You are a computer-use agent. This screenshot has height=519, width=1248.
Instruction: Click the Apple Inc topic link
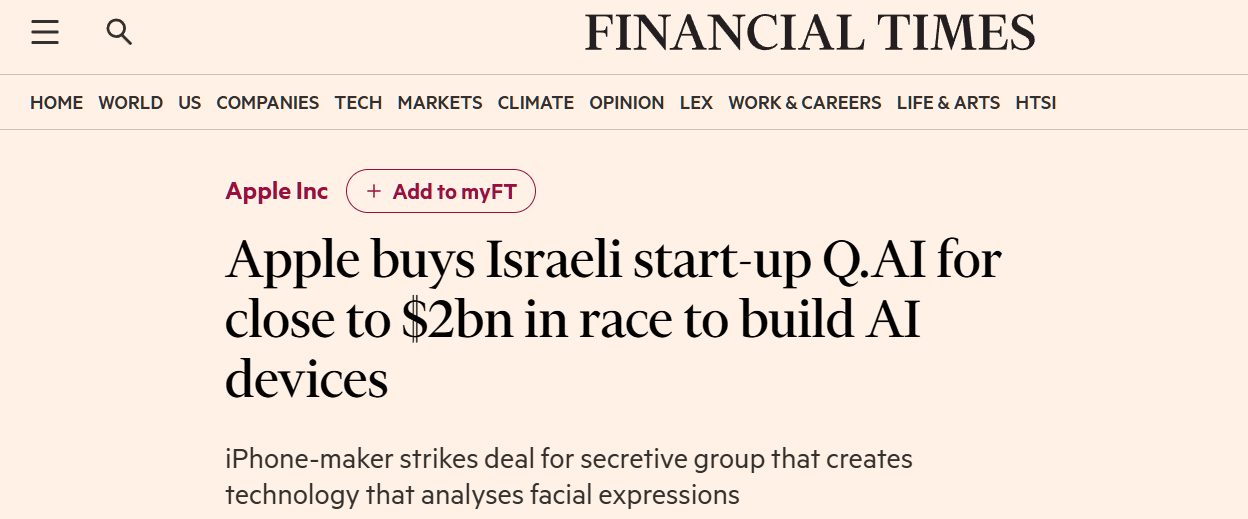[277, 191]
